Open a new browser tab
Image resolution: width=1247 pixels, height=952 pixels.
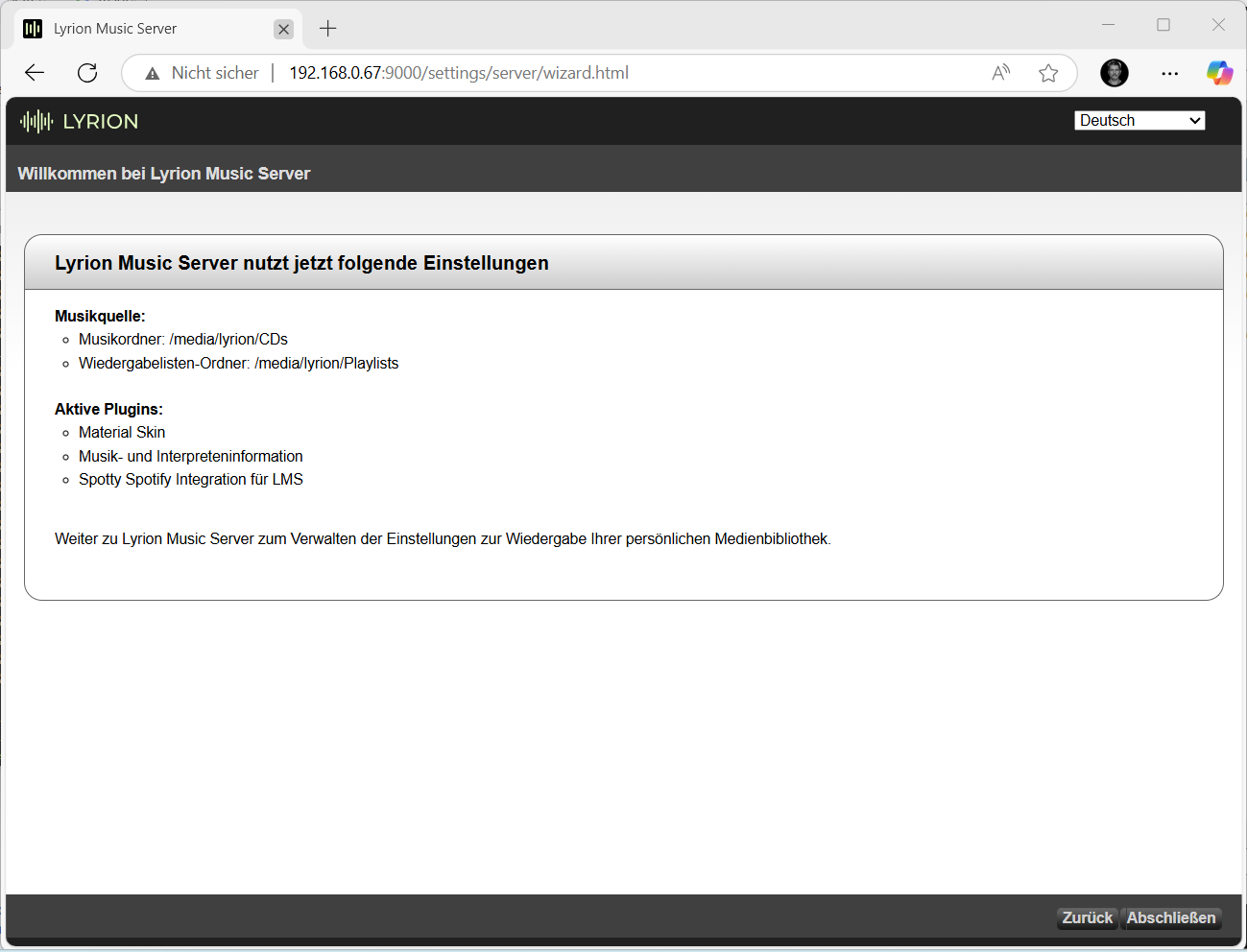pyautogui.click(x=328, y=29)
